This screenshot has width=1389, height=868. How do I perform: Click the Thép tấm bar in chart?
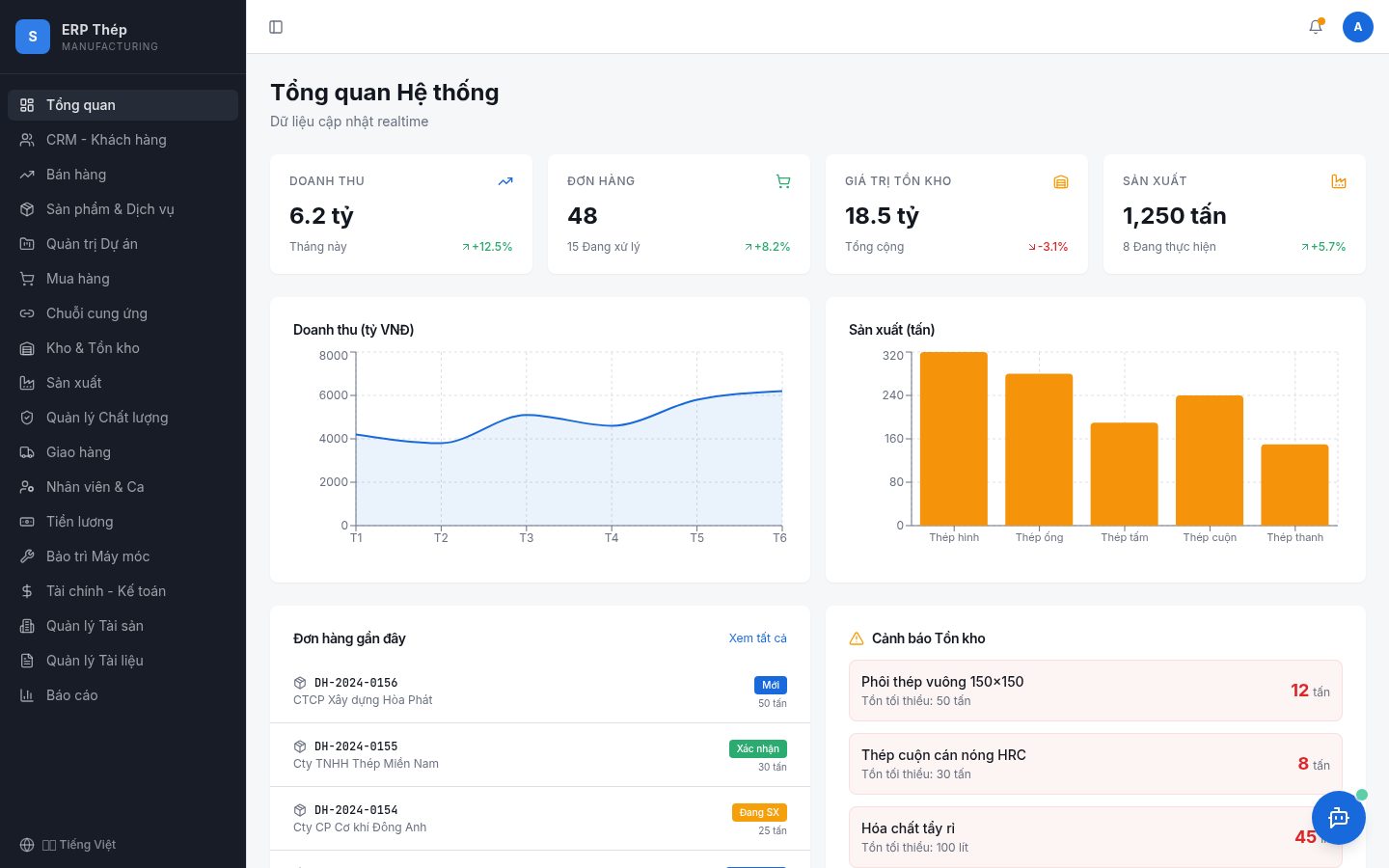tap(1125, 475)
